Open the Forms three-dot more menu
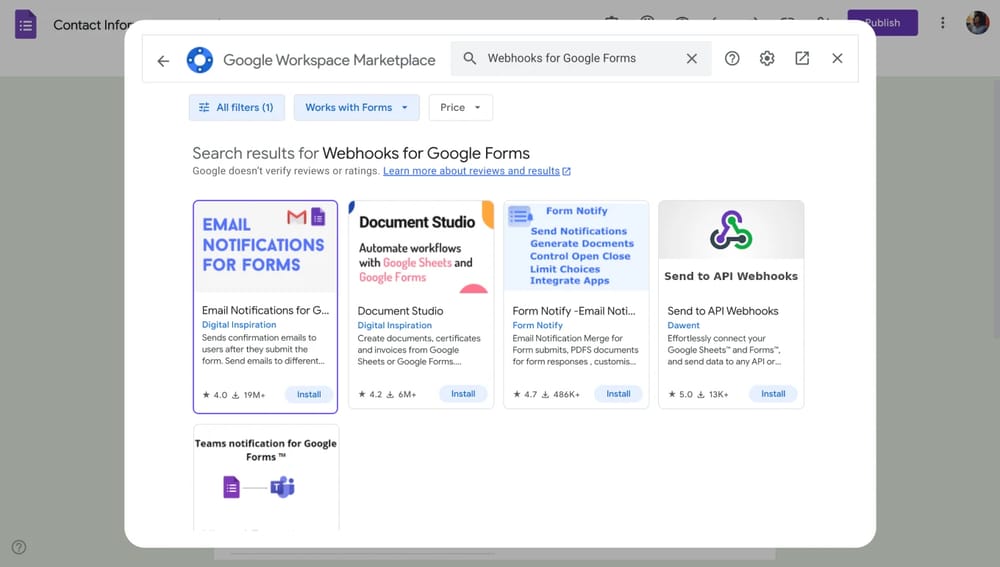The width and height of the screenshot is (1000, 567). 942,23
